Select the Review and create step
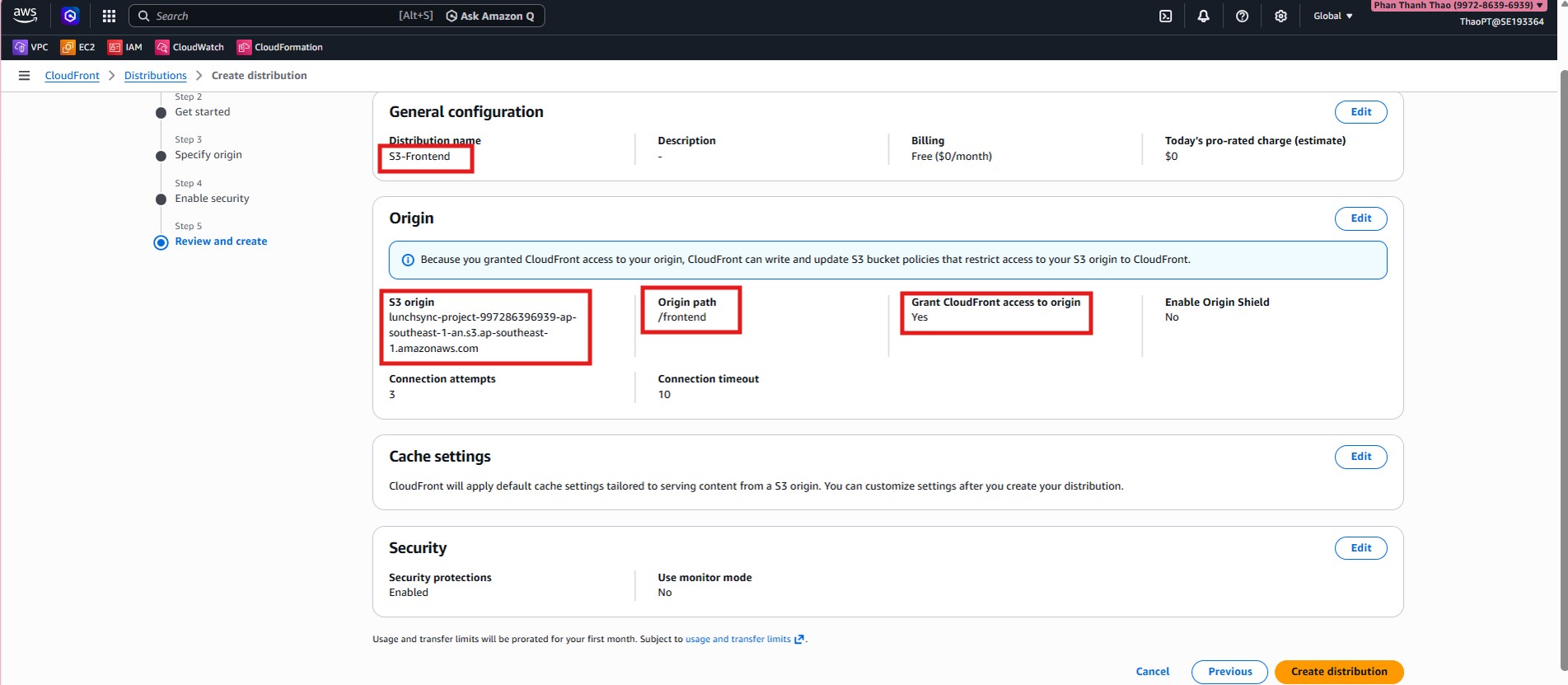1568x685 pixels. click(221, 242)
